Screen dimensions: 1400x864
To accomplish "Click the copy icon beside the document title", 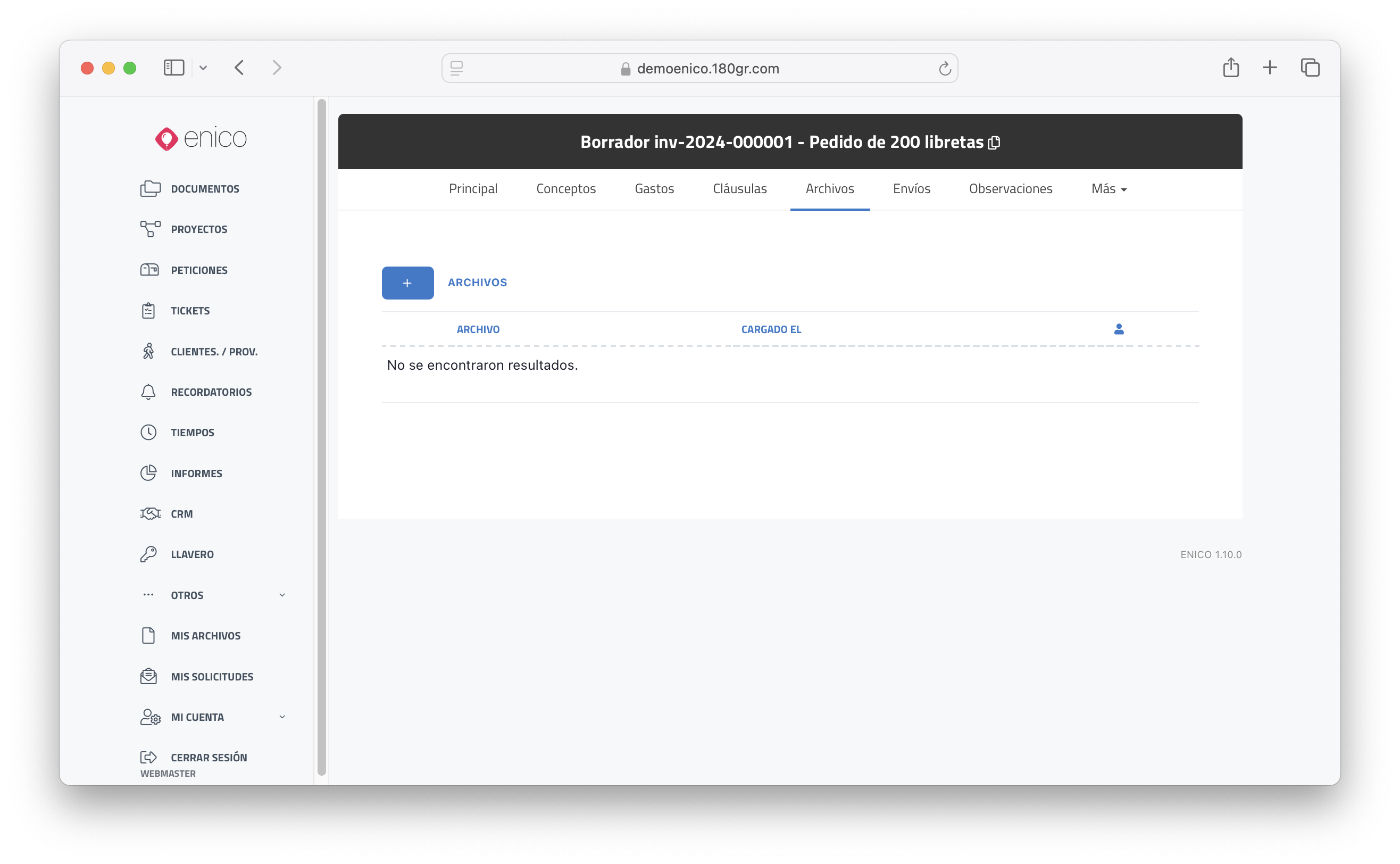I will click(x=994, y=142).
